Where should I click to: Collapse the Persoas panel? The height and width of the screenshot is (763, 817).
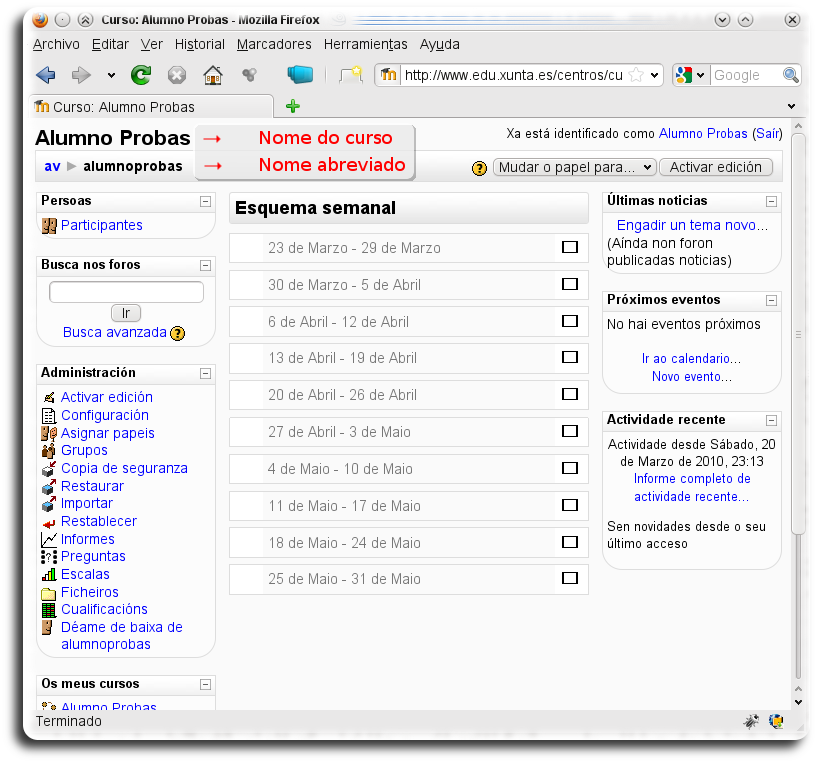[206, 201]
